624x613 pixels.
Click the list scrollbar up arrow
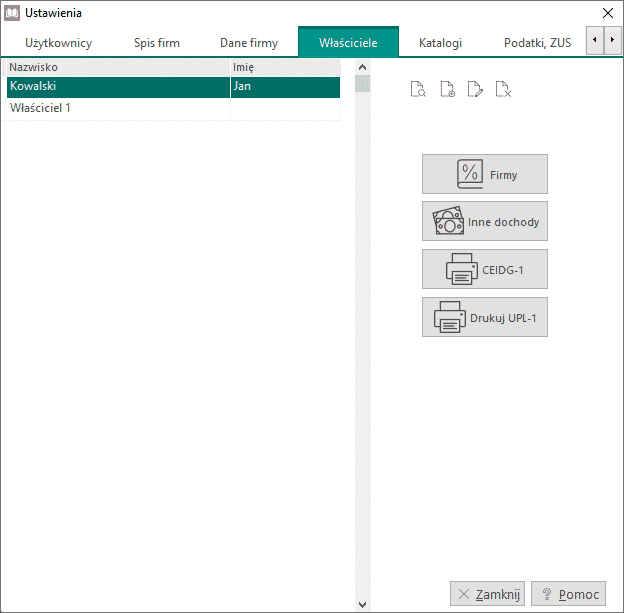(x=362, y=67)
